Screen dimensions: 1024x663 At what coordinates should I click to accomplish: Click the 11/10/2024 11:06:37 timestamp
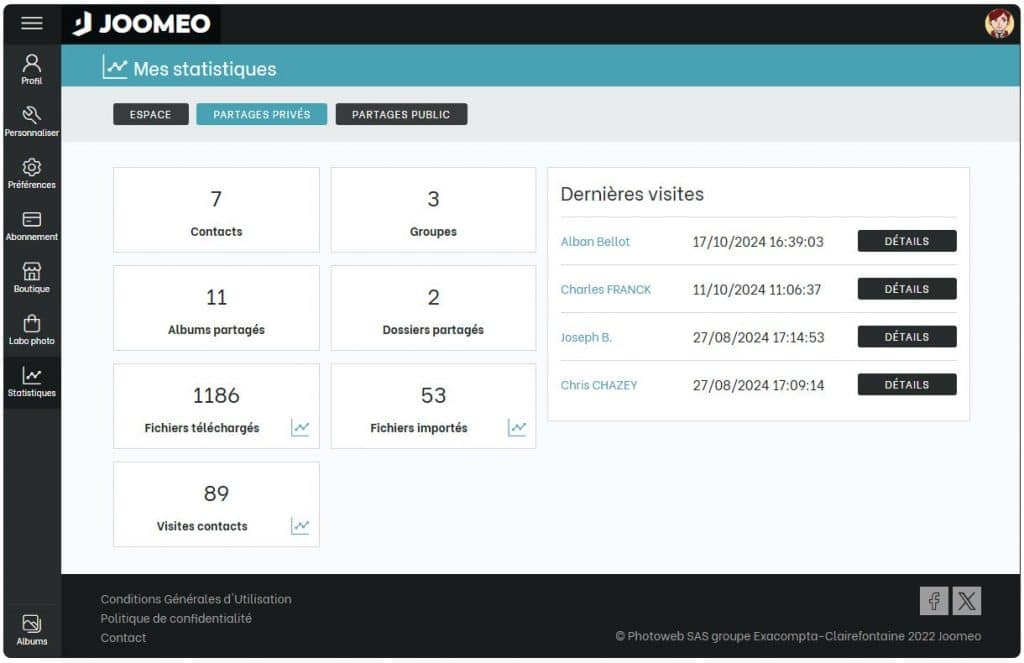tap(756, 289)
